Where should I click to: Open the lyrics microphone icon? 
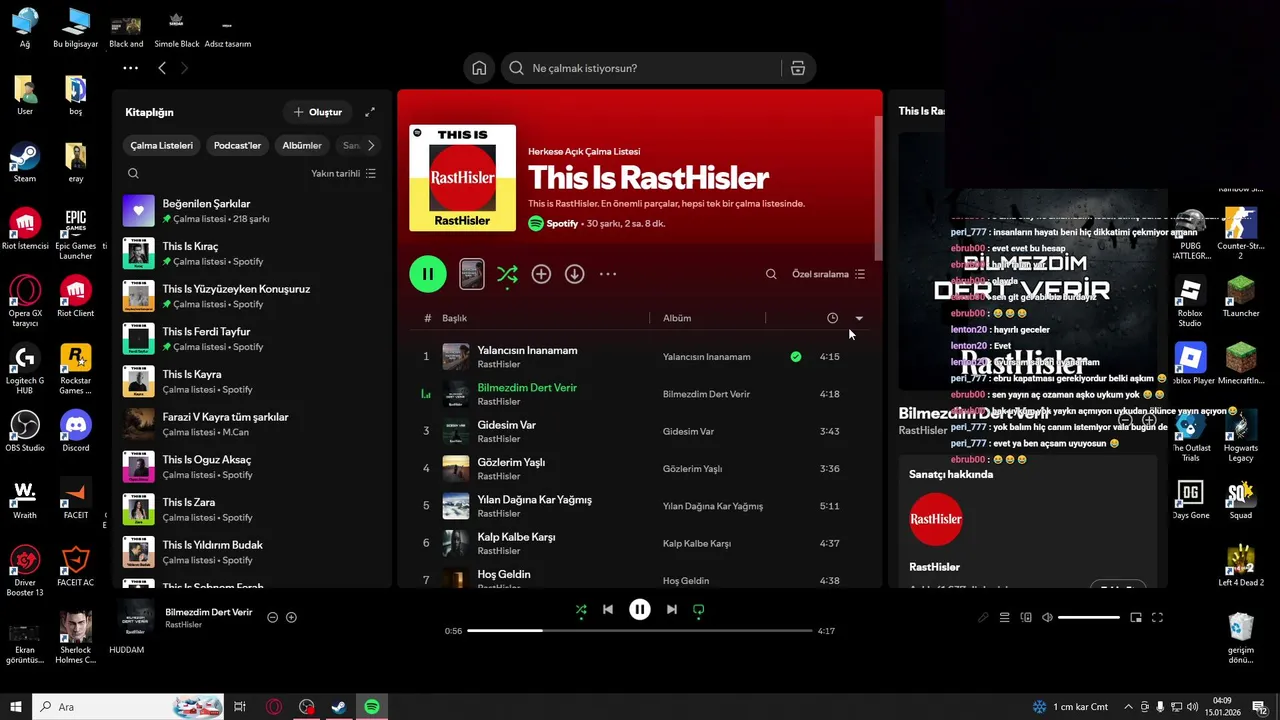point(984,618)
